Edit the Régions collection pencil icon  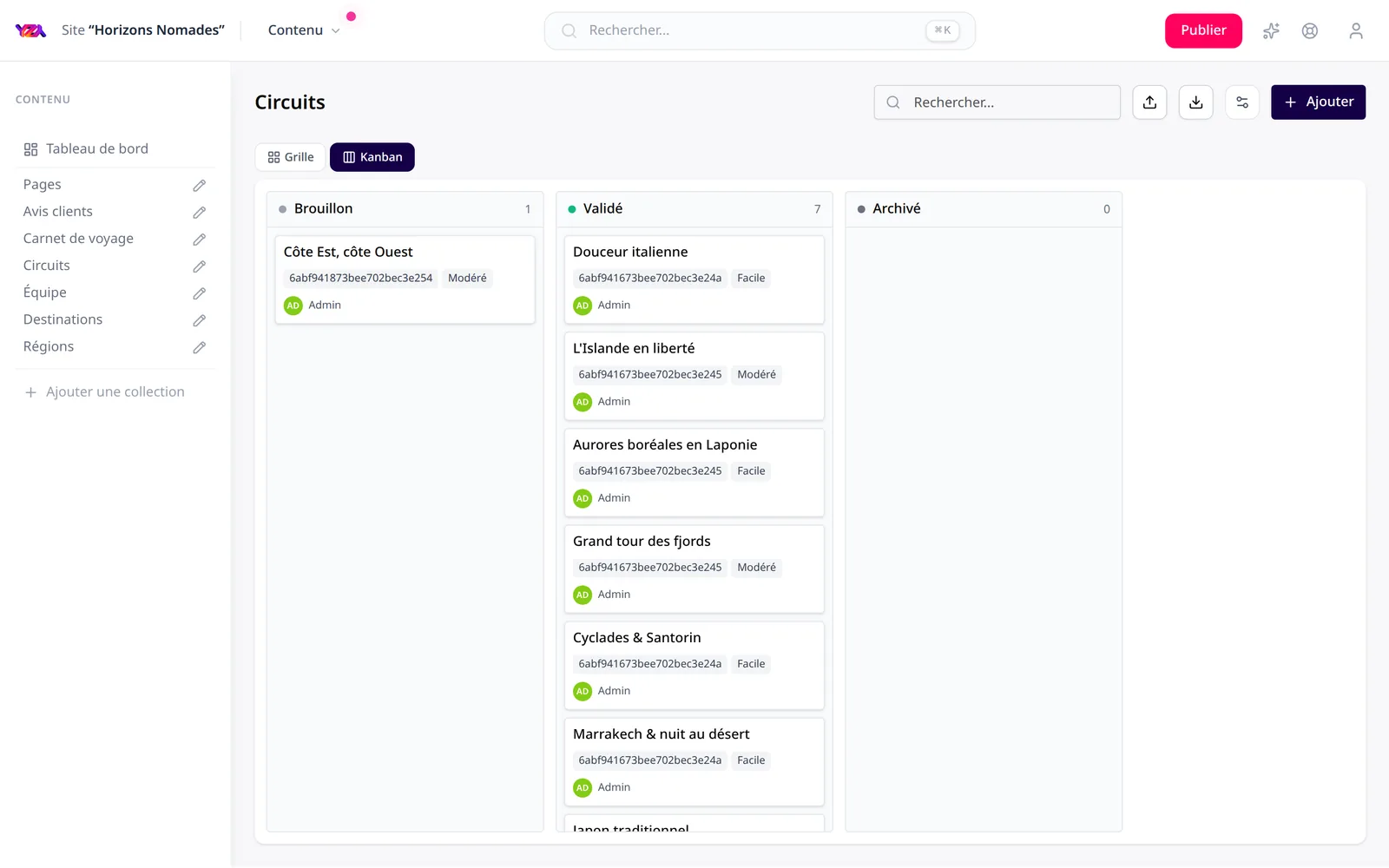[200, 347]
